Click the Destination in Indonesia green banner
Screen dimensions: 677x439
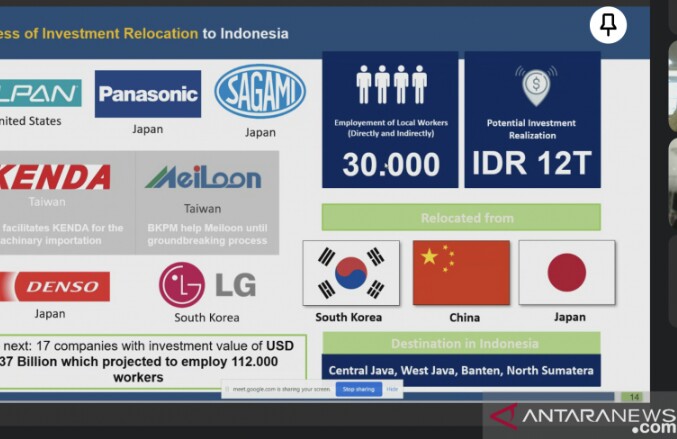point(461,343)
